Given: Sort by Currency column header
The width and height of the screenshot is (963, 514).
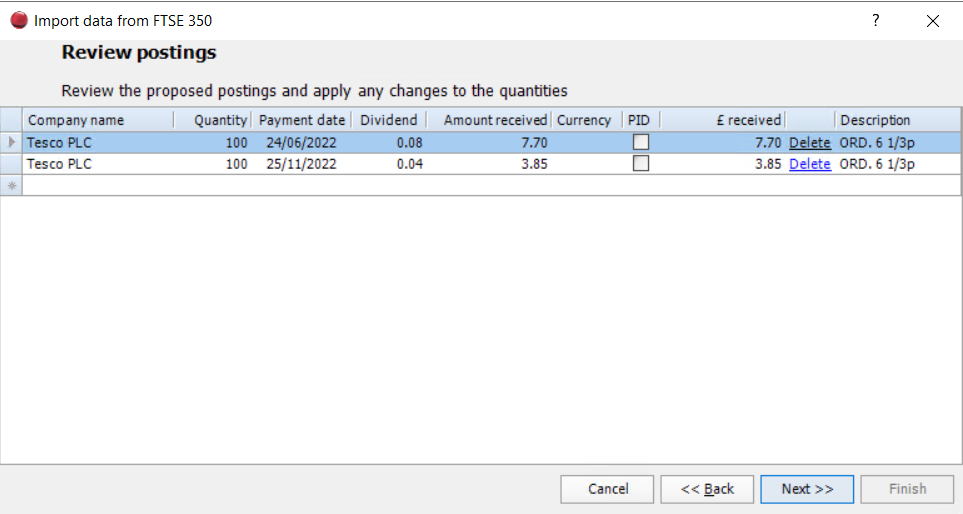Looking at the screenshot, I should (587, 120).
